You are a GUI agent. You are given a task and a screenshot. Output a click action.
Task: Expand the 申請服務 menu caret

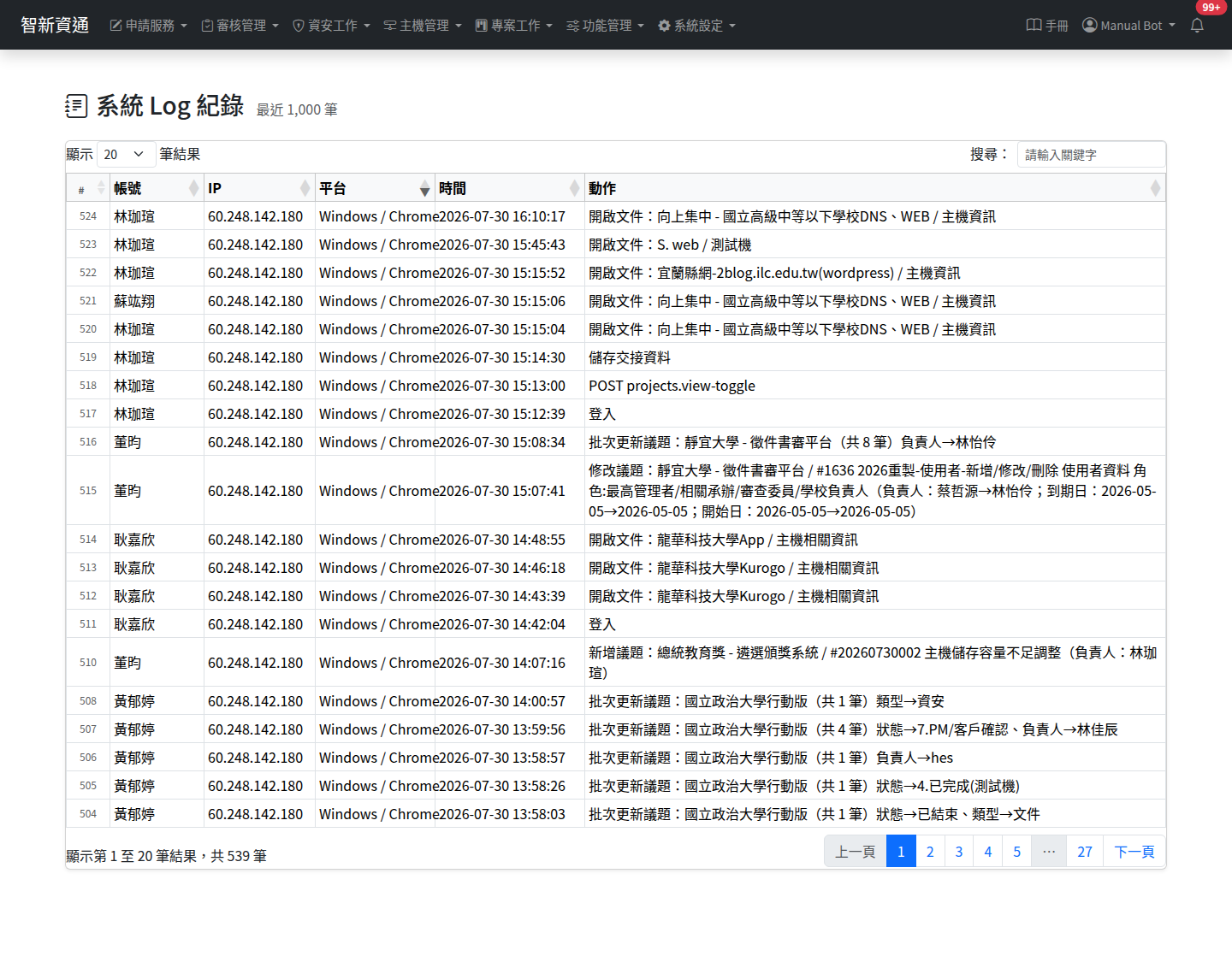(x=184, y=26)
